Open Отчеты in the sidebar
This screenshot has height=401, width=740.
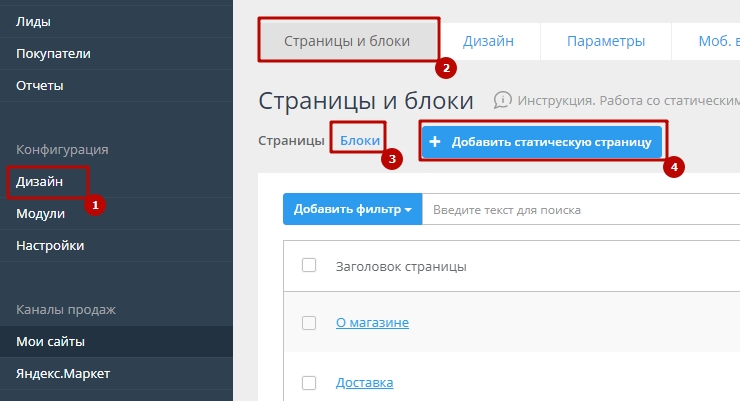pyautogui.click(x=40, y=86)
